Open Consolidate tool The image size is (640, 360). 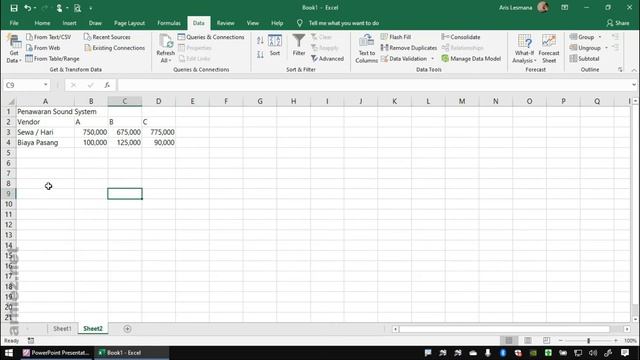pyautogui.click(x=461, y=37)
